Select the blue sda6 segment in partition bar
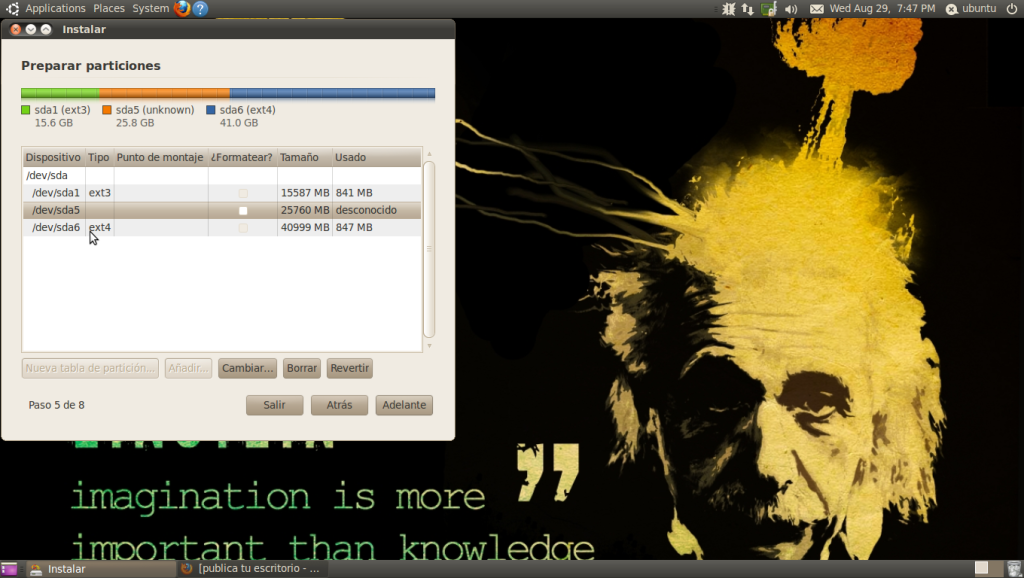 click(x=332, y=93)
